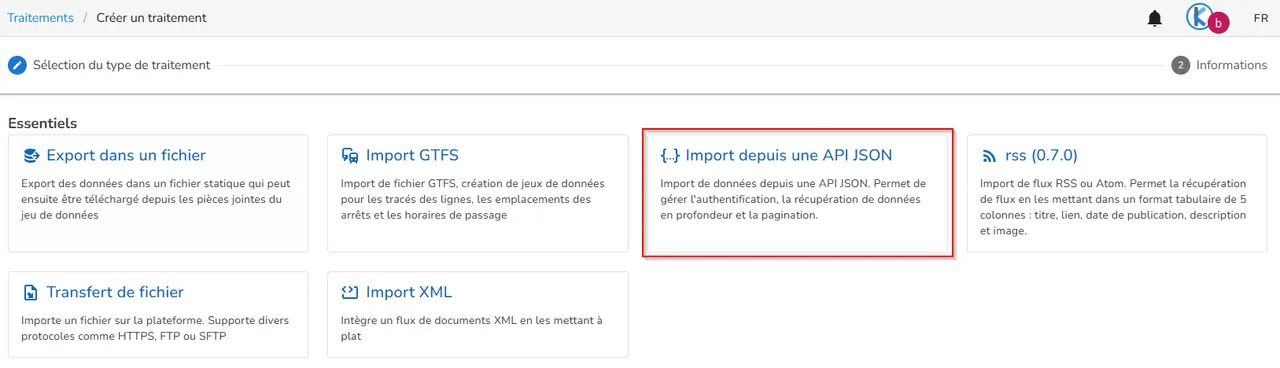Viewport: 1280px width, 368px height.
Task: Click the database export icon
Action: (x=31, y=156)
